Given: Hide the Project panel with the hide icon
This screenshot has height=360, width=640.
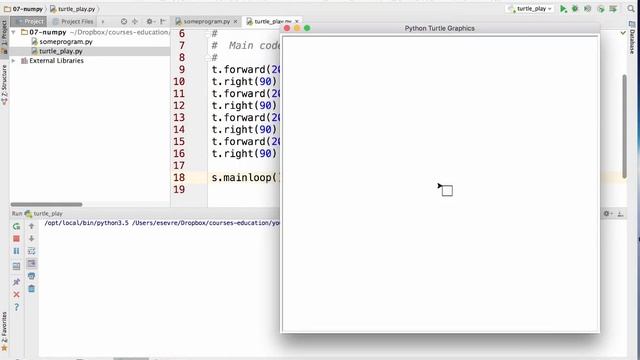Looking at the screenshot, I should click(163, 21).
